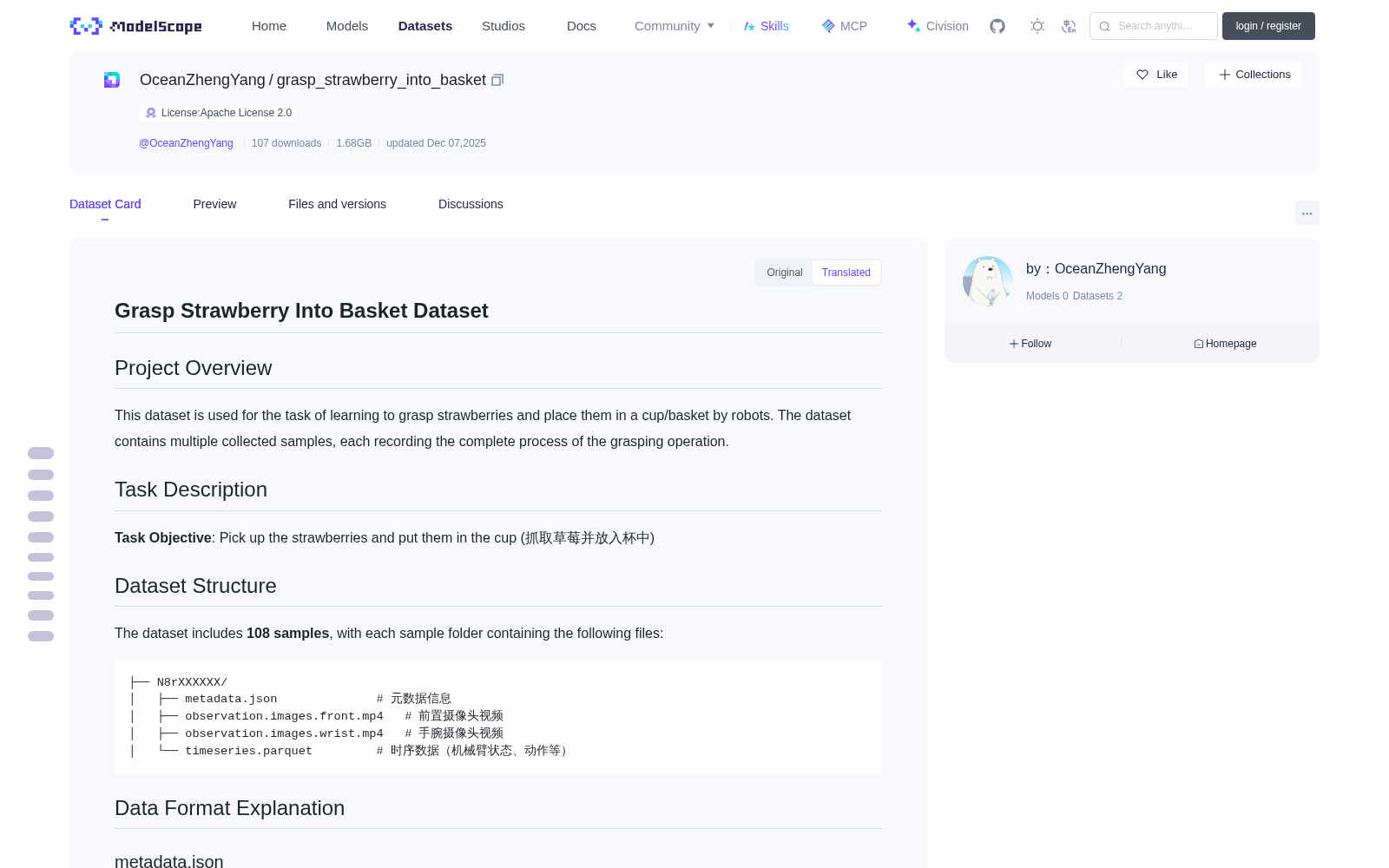This screenshot has width=1389, height=868.
Task: Open the Docs page
Action: pyautogui.click(x=582, y=26)
